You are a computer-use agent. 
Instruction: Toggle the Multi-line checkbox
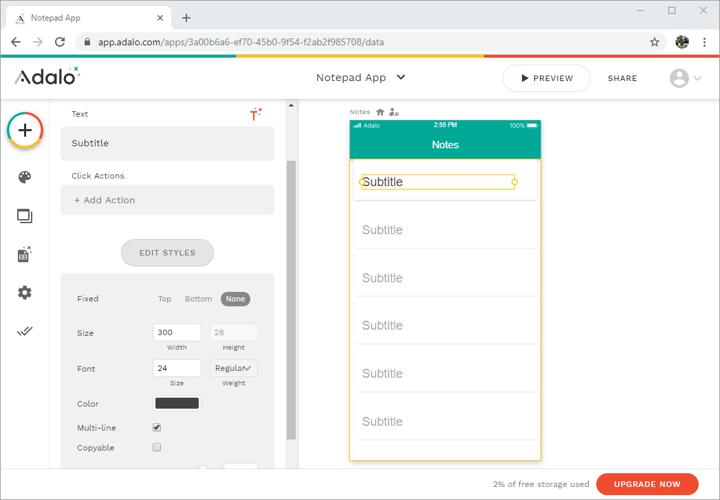pos(157,427)
